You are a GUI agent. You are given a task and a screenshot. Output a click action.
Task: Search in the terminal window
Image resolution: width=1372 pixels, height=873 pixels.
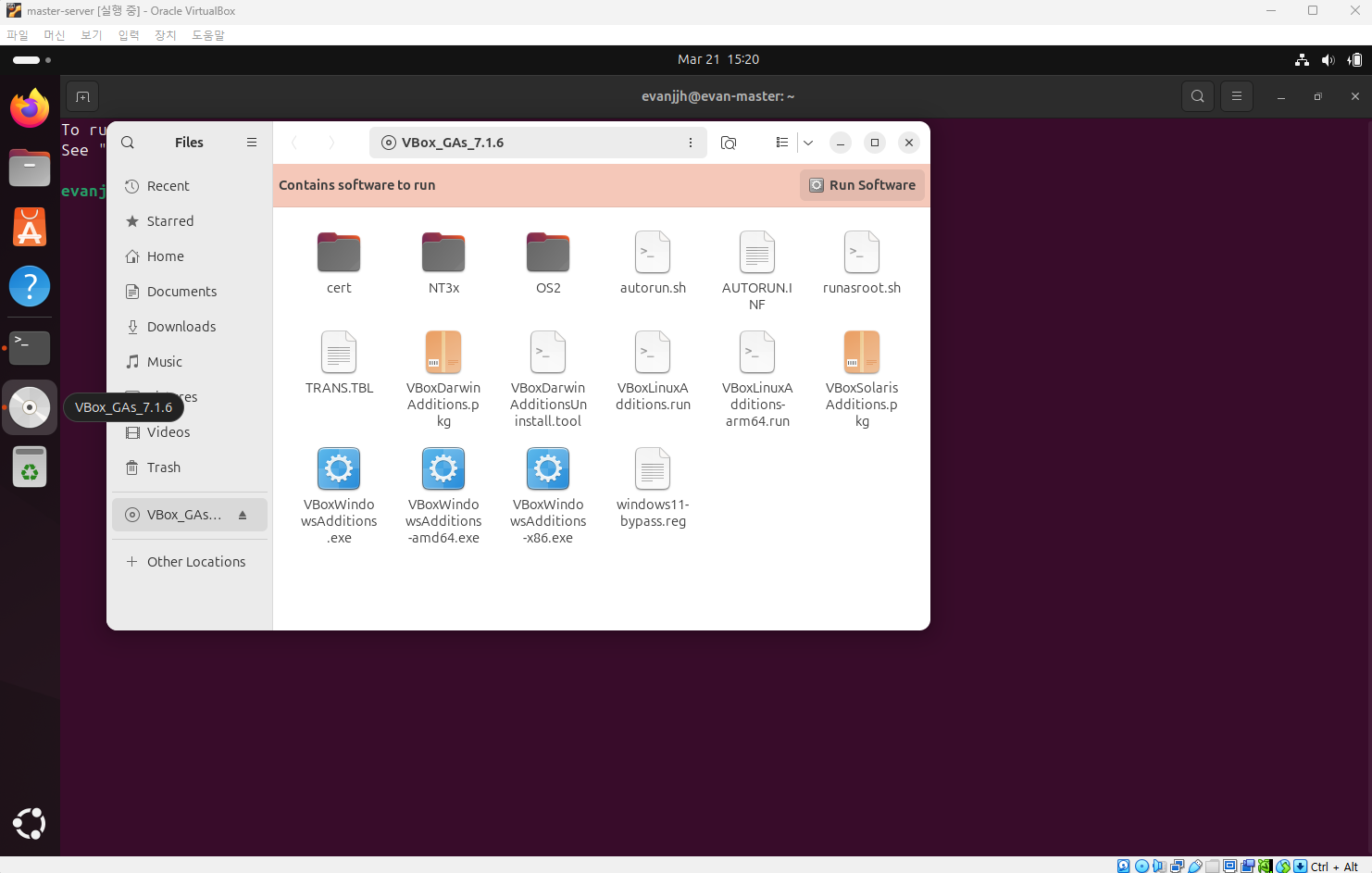pos(1198,96)
